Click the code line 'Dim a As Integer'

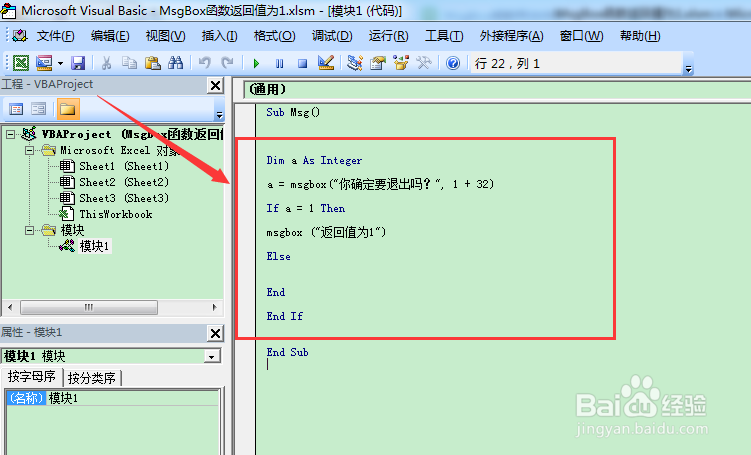click(314, 160)
